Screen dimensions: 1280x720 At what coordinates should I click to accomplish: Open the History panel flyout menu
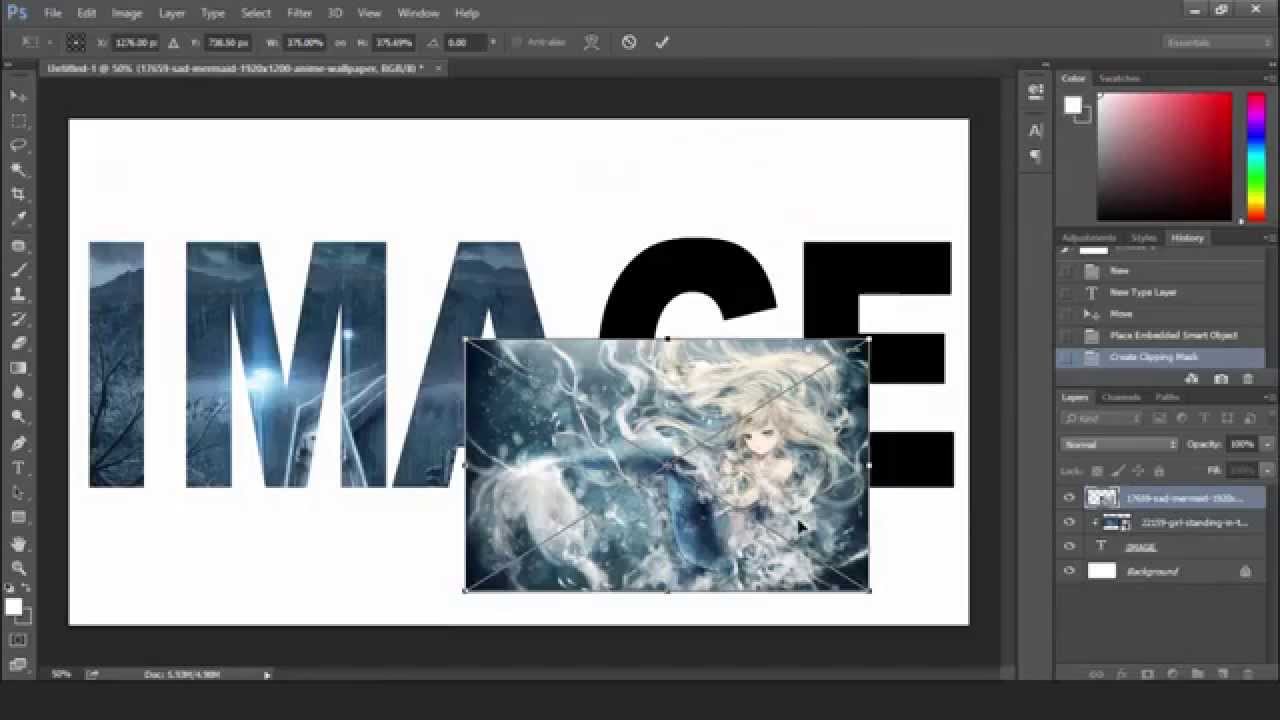coord(1267,238)
